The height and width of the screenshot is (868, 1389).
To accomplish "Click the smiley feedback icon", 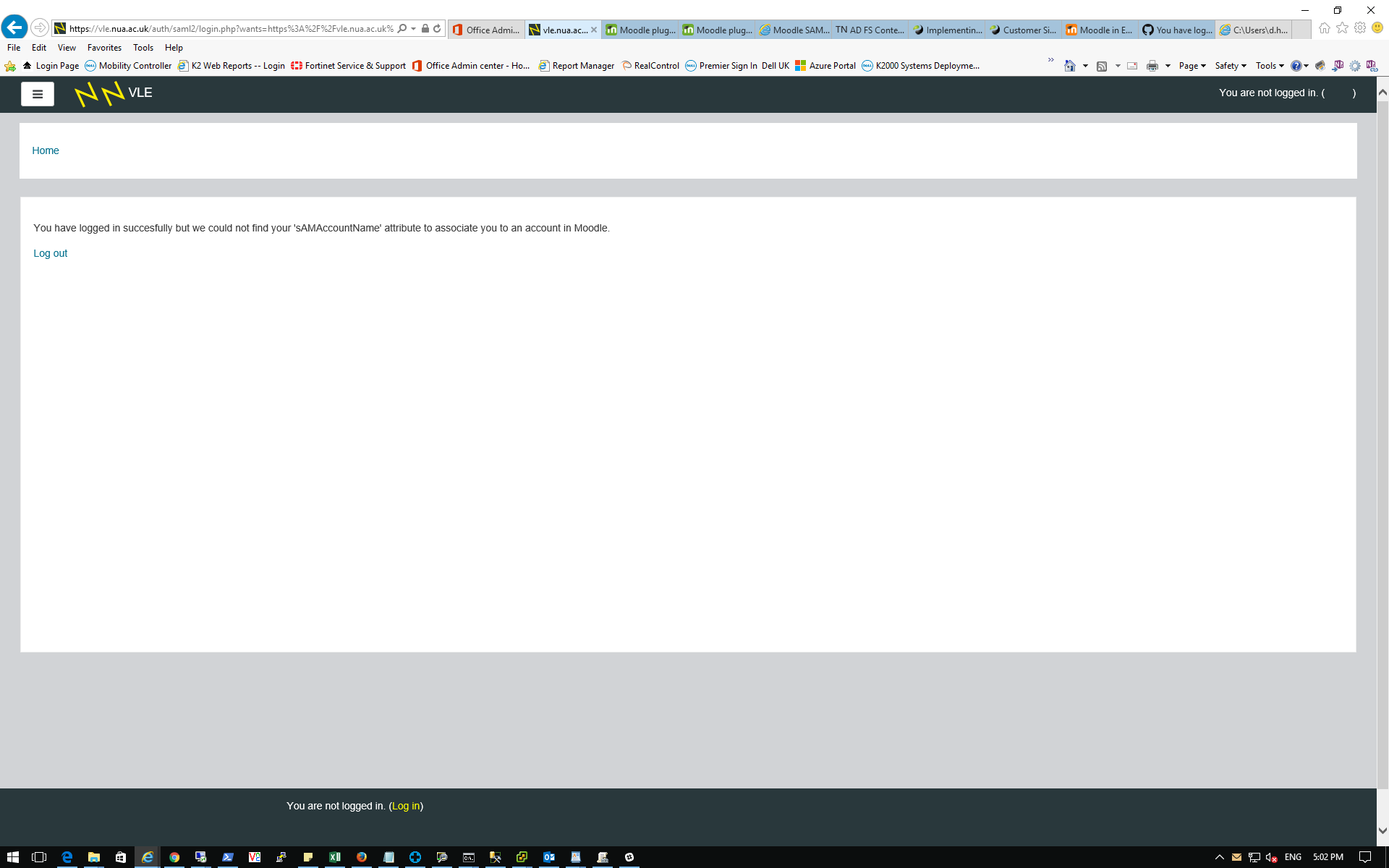I will 1377,28.
